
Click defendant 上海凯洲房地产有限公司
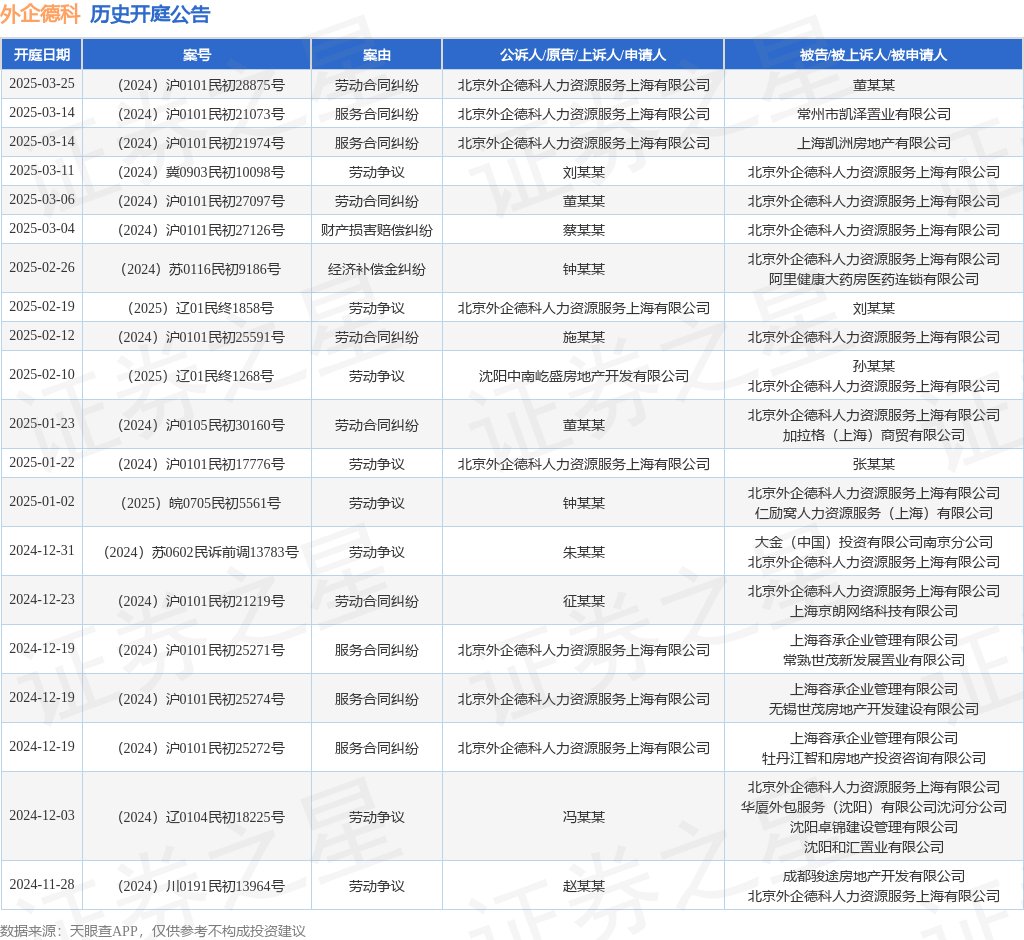click(x=873, y=143)
